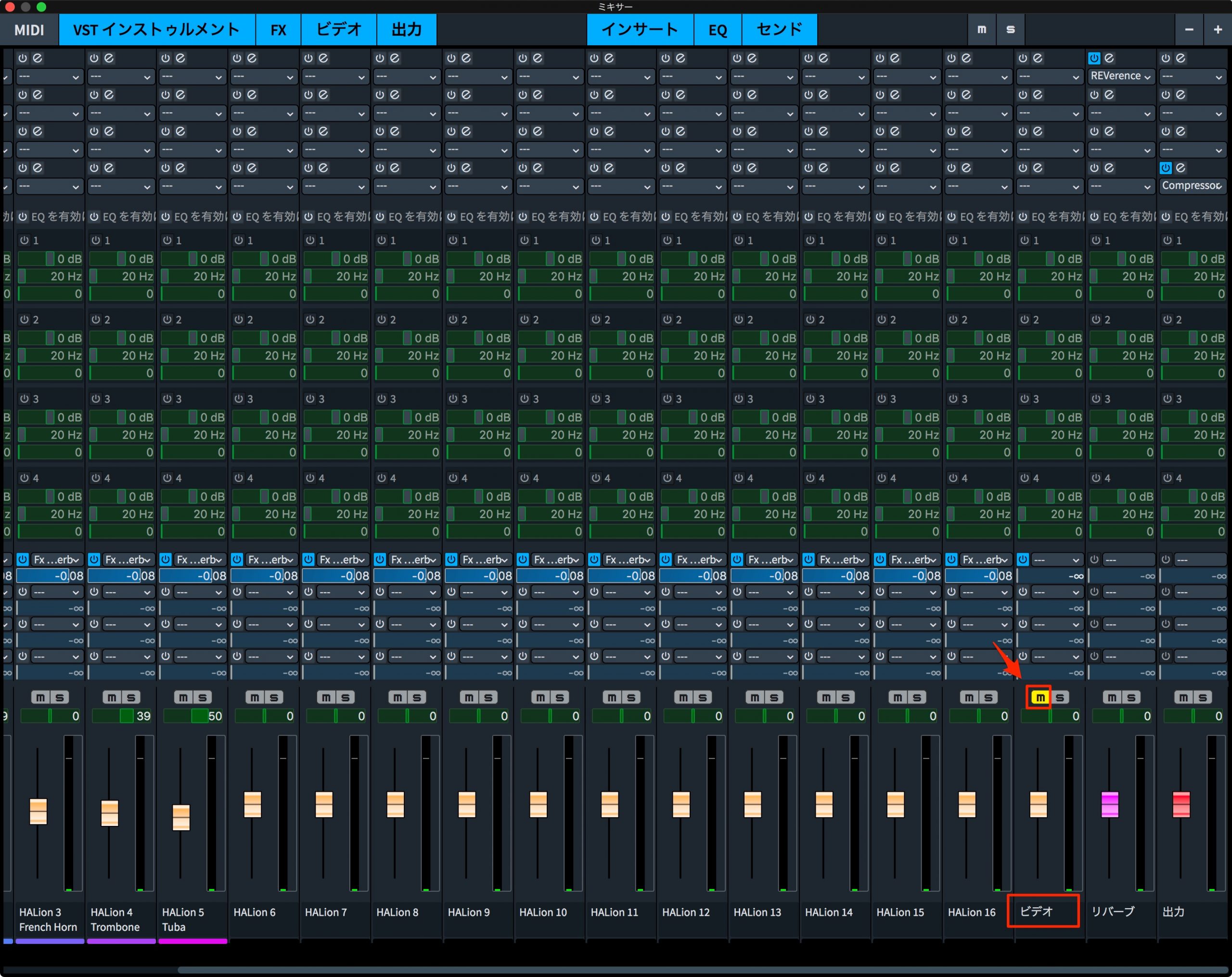Disable the Fx reverb send power on HALion 16
Viewport: 1232px width, 977px height.
click(x=951, y=559)
